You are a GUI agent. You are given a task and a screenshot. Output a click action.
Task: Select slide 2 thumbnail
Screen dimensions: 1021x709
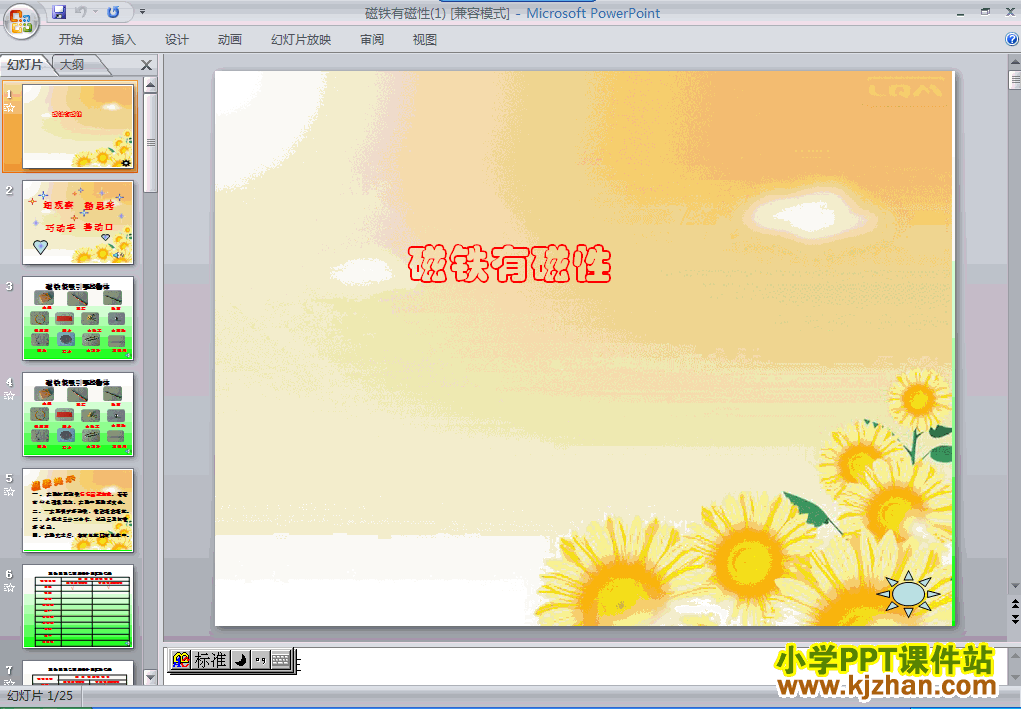(78, 223)
